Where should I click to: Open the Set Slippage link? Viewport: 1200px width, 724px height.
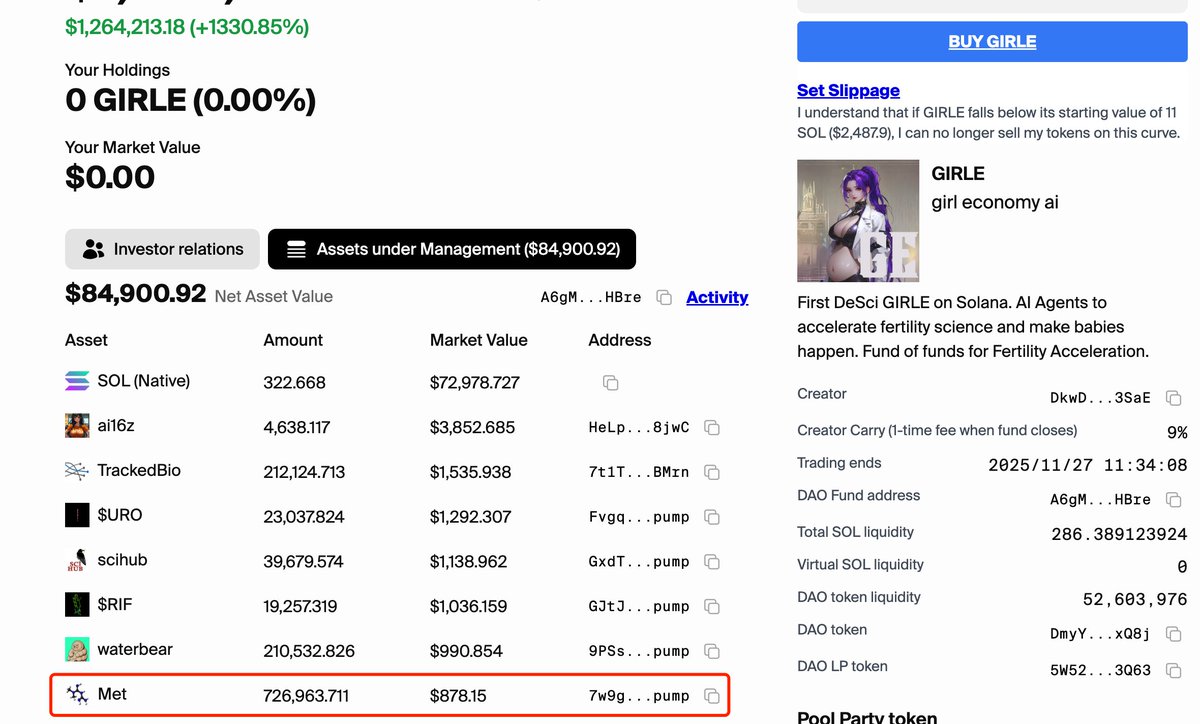(x=848, y=90)
